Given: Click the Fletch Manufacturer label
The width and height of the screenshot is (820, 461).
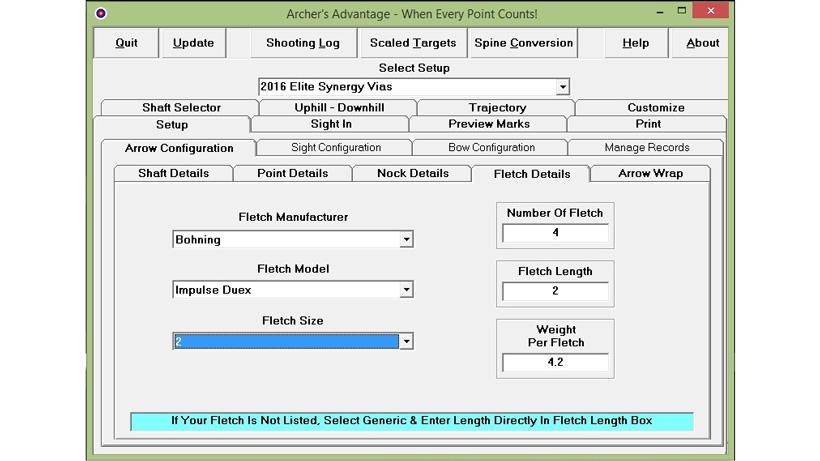Looking at the screenshot, I should pyautogui.click(x=293, y=217).
